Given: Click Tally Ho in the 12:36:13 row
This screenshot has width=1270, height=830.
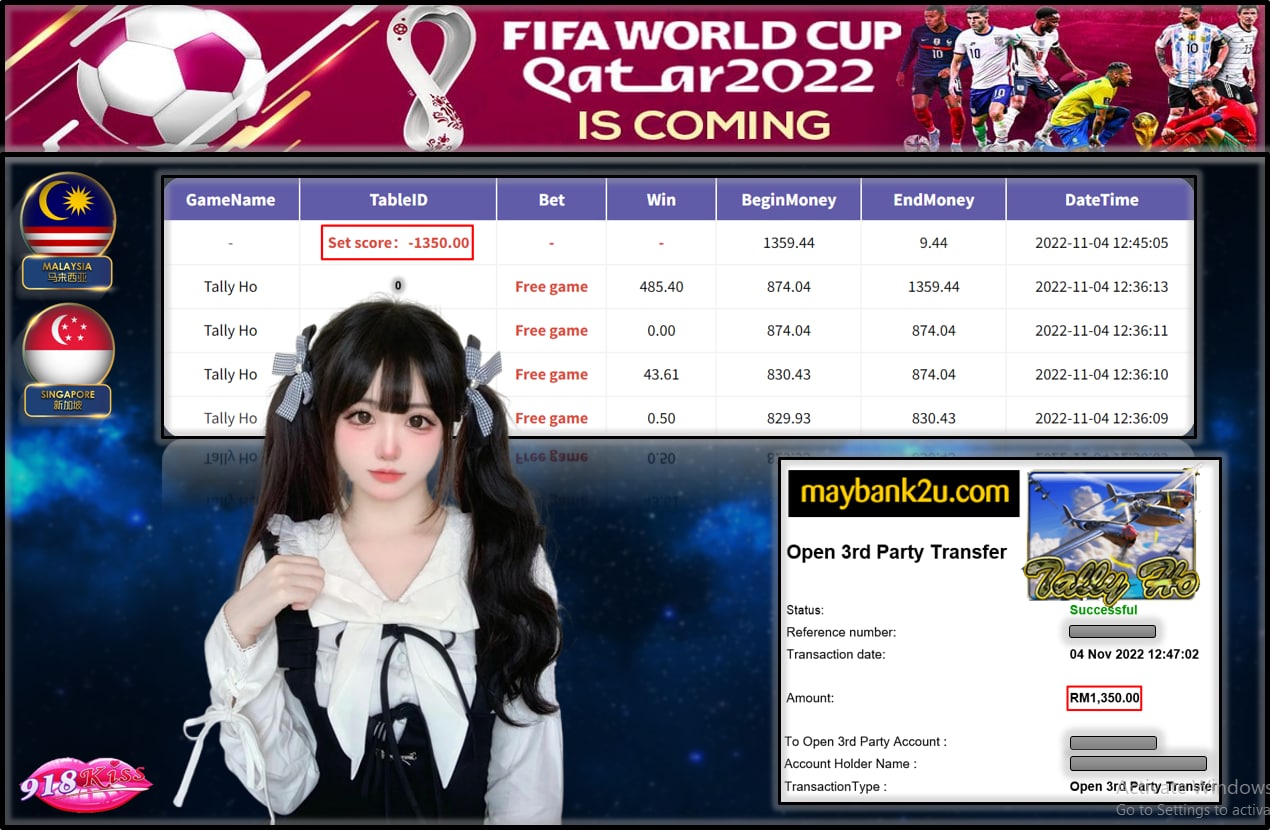Looking at the screenshot, I should pos(231,287).
